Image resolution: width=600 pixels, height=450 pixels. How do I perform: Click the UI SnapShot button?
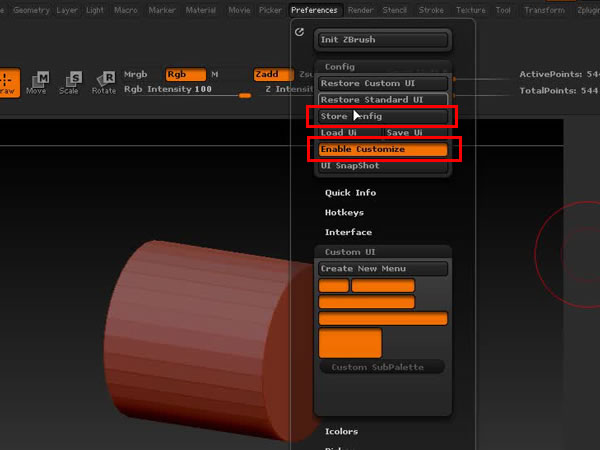(383, 166)
